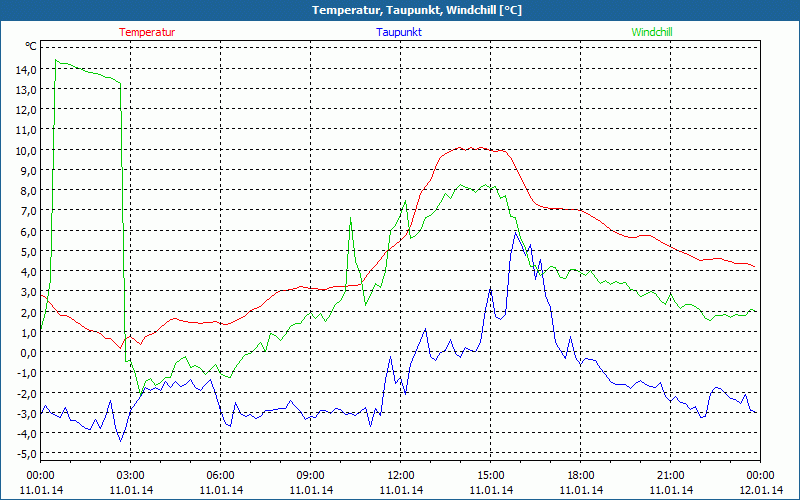This screenshot has height=500, width=800.
Task: Click the 3,0 y-axis value
Action: 29,292
